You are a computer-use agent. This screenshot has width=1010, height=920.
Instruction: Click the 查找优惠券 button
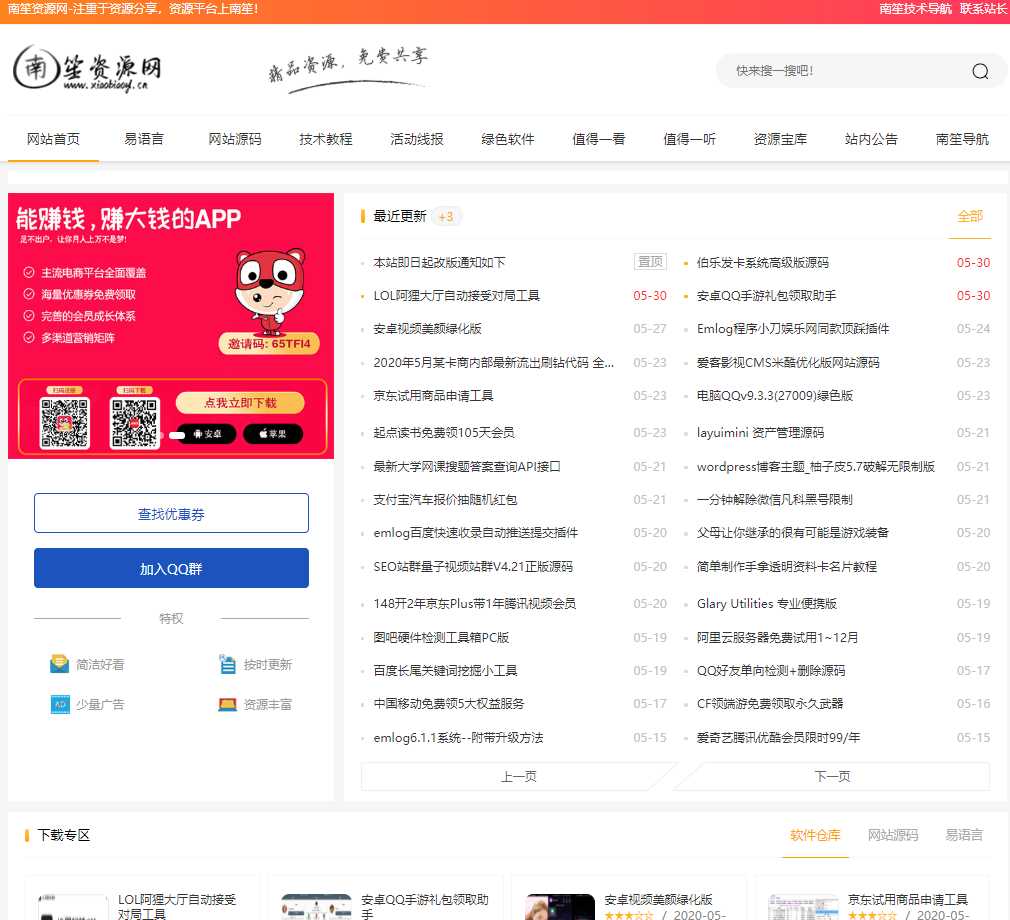170,513
